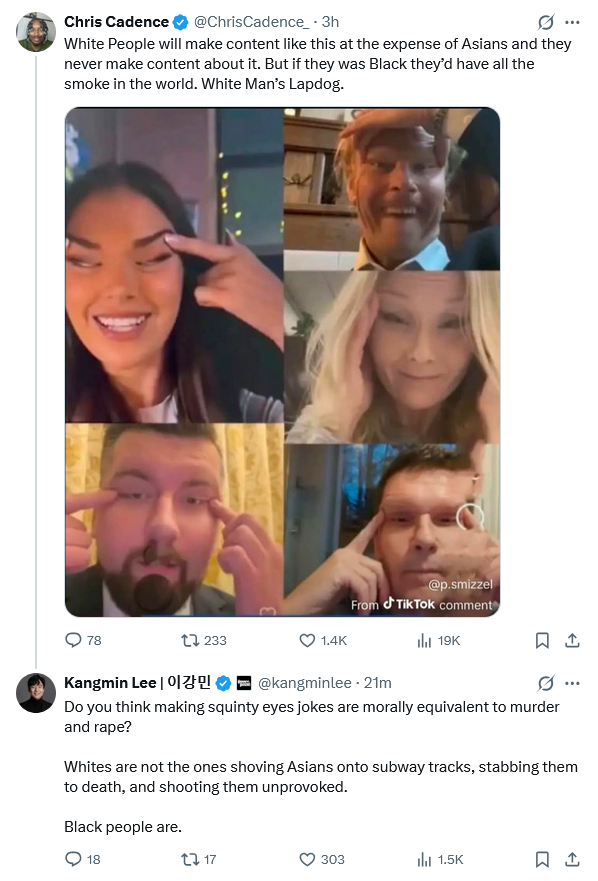The image size is (598, 881).
Task: Bookmark Chris Cadence's post
Action: 542,640
